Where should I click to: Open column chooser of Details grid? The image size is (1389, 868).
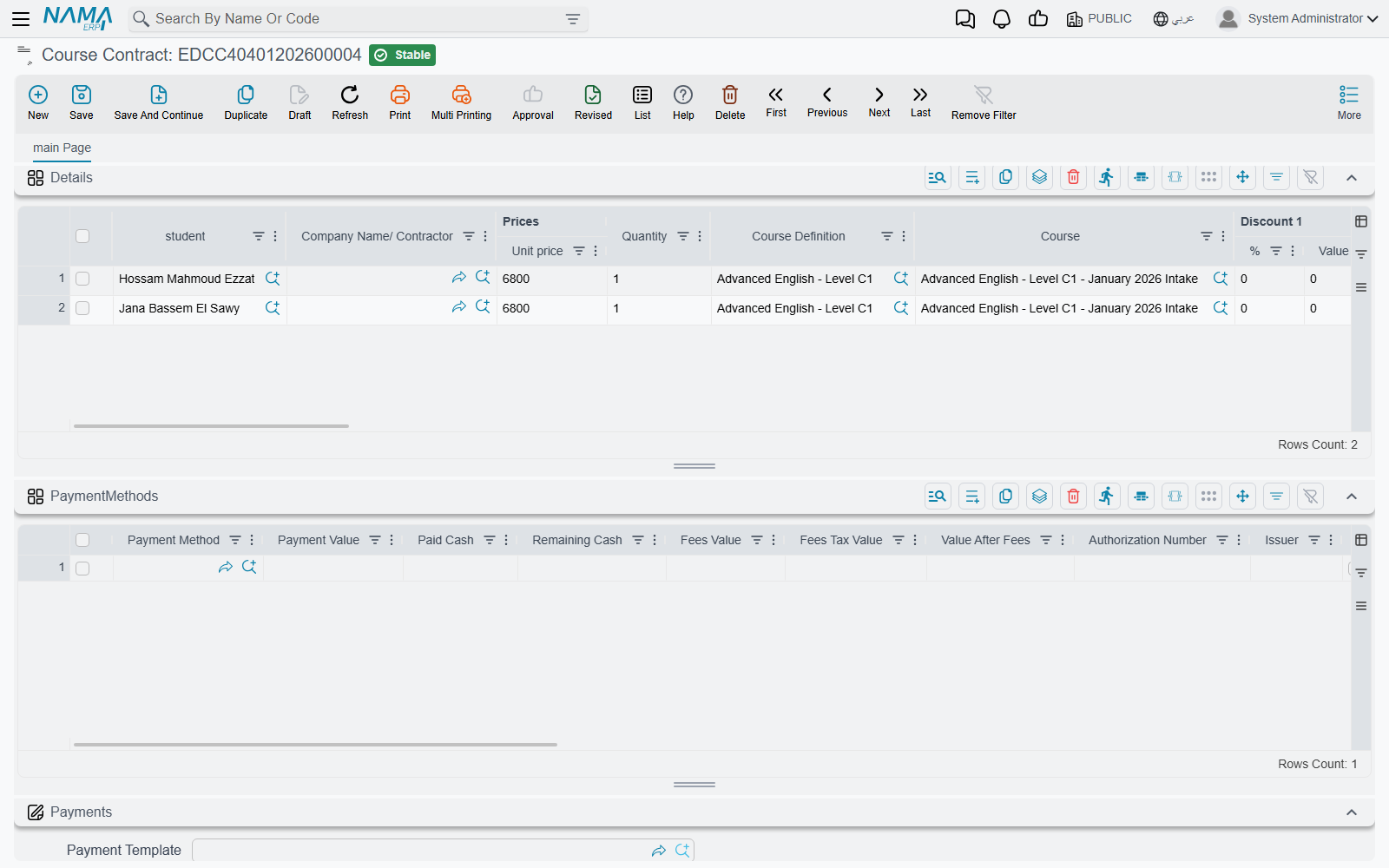(x=1361, y=221)
